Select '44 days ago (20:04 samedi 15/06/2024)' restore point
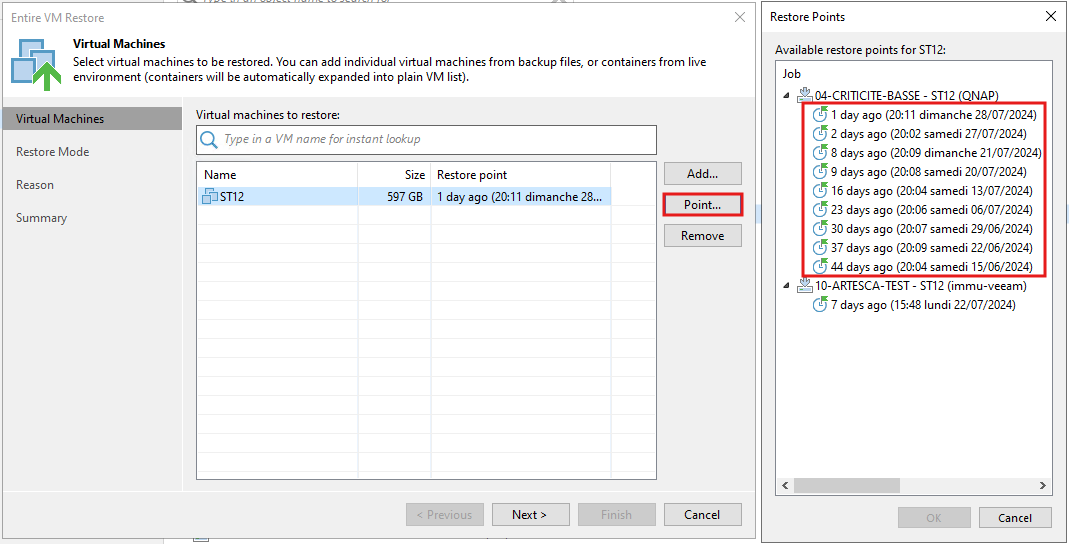Image resolution: width=1069 pixels, height=544 pixels. (931, 267)
